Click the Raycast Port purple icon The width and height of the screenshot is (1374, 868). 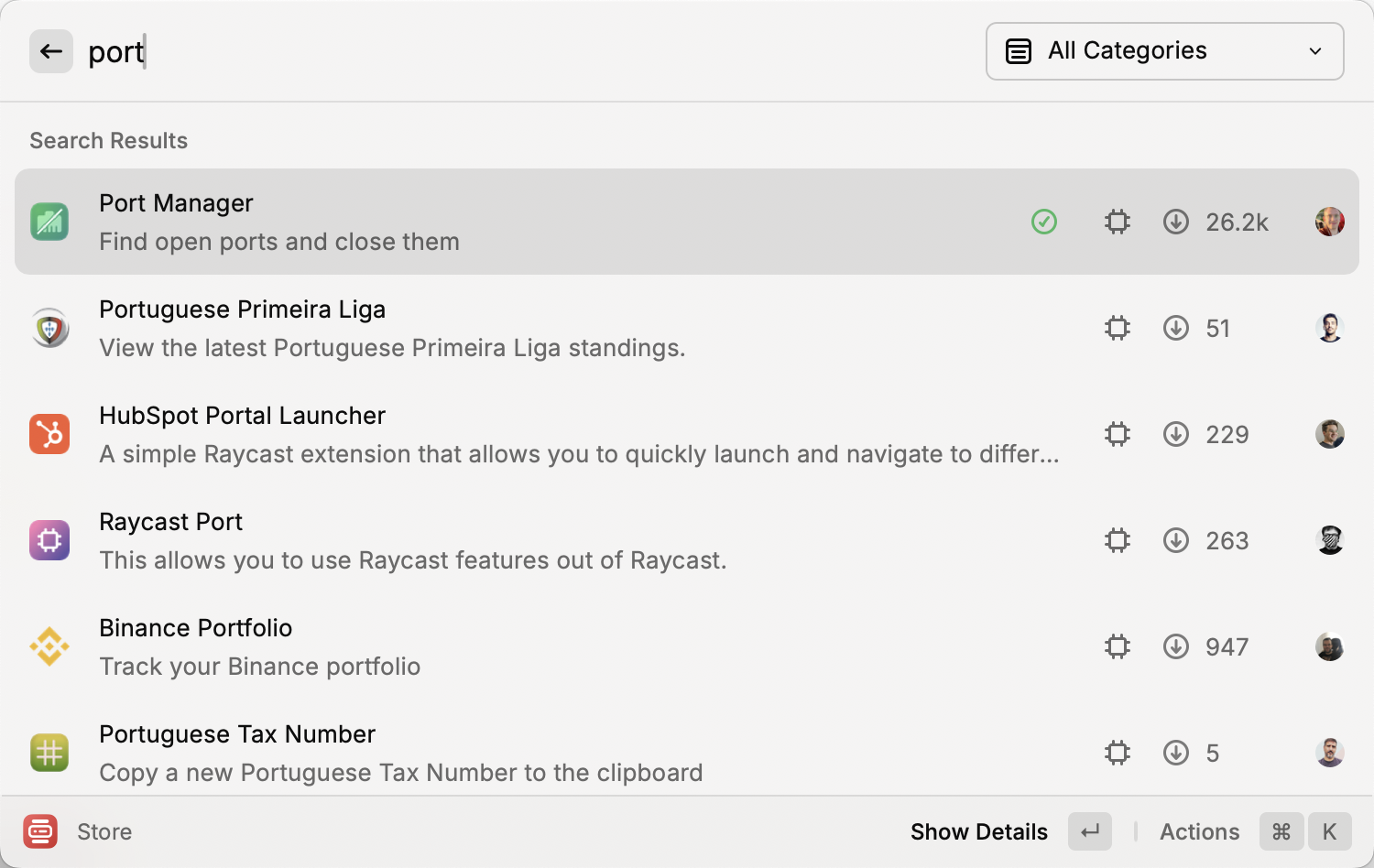pos(49,540)
